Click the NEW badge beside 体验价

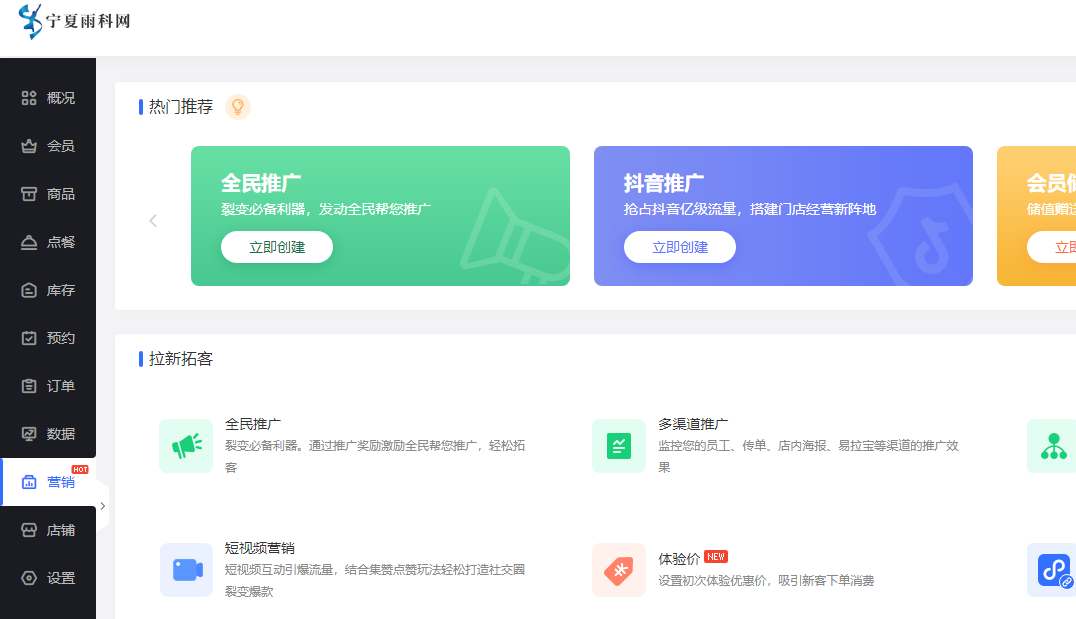point(716,557)
